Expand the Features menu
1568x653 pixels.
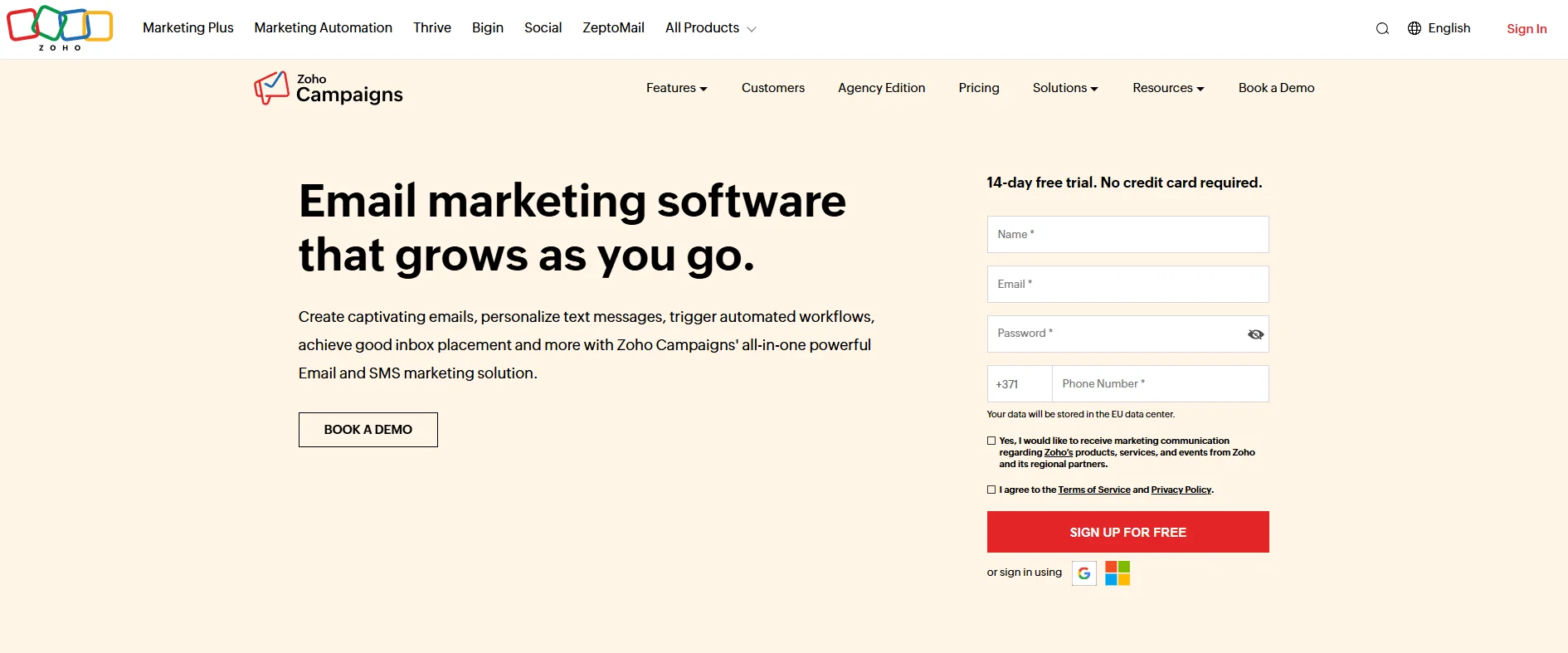click(677, 88)
